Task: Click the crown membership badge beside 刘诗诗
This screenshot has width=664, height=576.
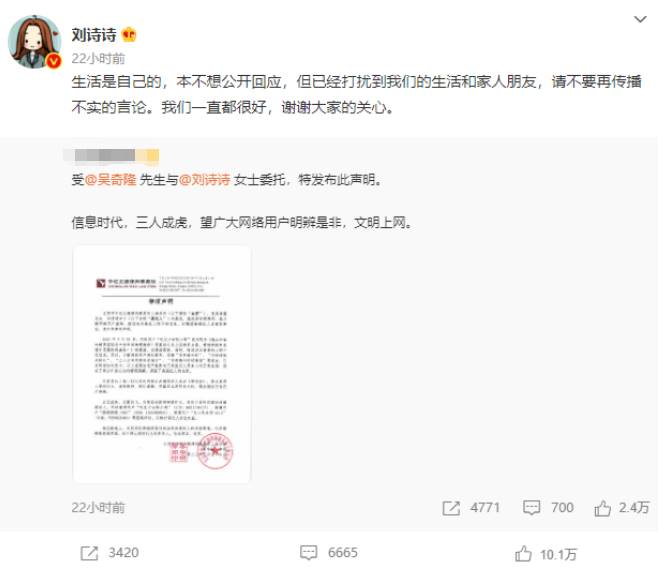Action: click(129, 34)
